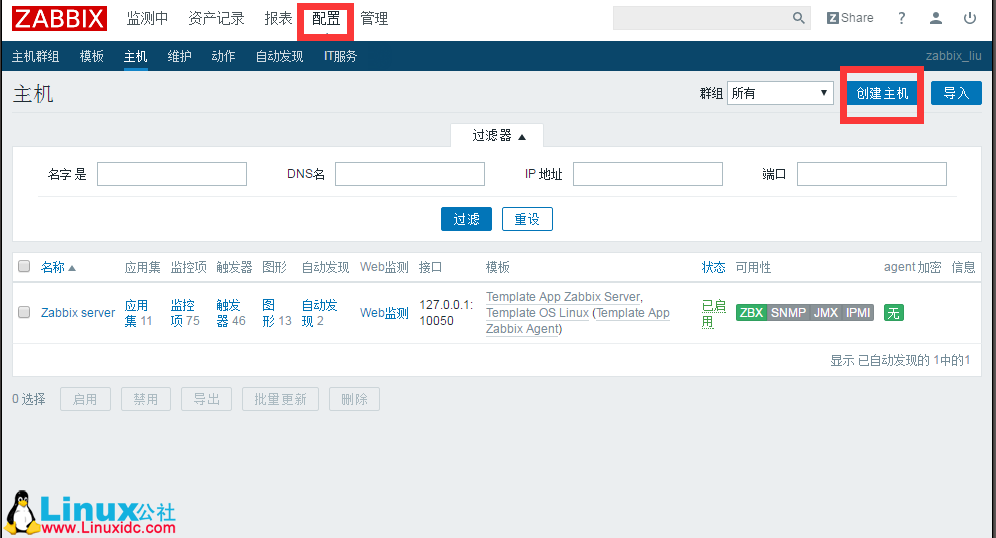This screenshot has height=538, width=996.
Task: Switch to the 主机 submenu
Action: pyautogui.click(x=135, y=56)
